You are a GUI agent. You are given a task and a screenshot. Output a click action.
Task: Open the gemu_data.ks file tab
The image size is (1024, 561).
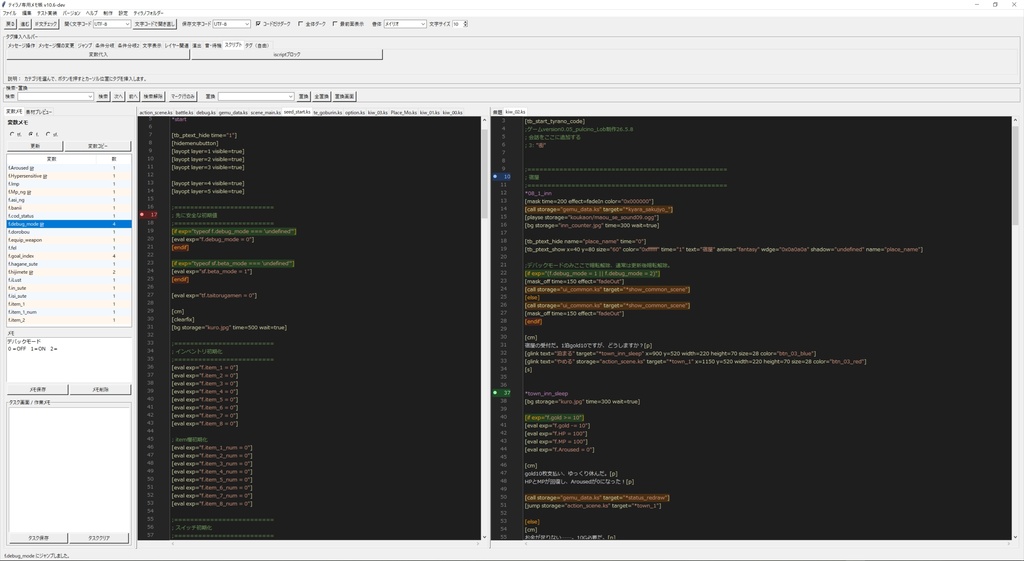click(x=233, y=112)
